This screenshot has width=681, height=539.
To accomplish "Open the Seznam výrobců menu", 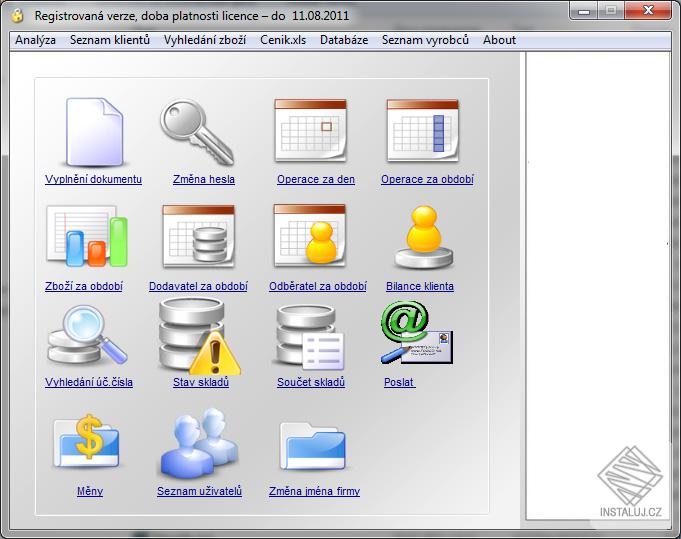I will [x=426, y=40].
